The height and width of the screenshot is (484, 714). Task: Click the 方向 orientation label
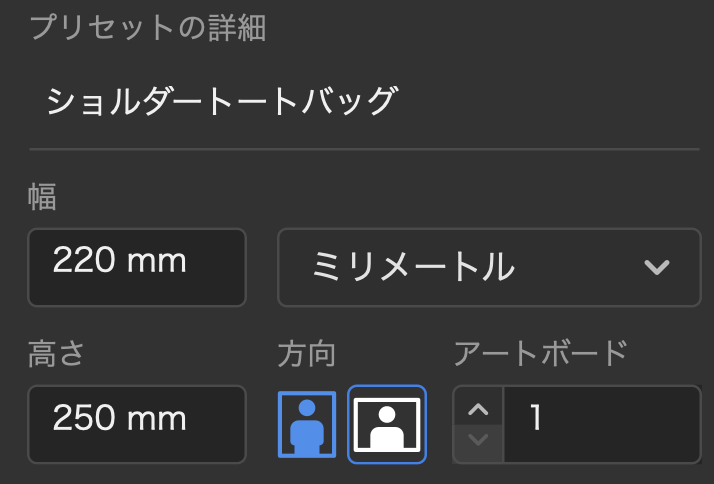click(x=306, y=354)
